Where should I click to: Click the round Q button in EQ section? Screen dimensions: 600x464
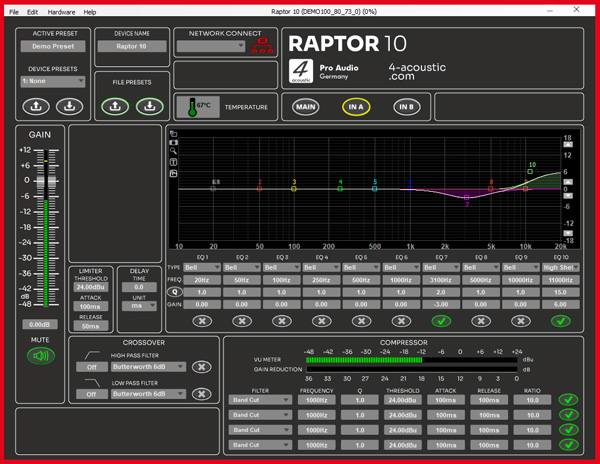(175, 293)
